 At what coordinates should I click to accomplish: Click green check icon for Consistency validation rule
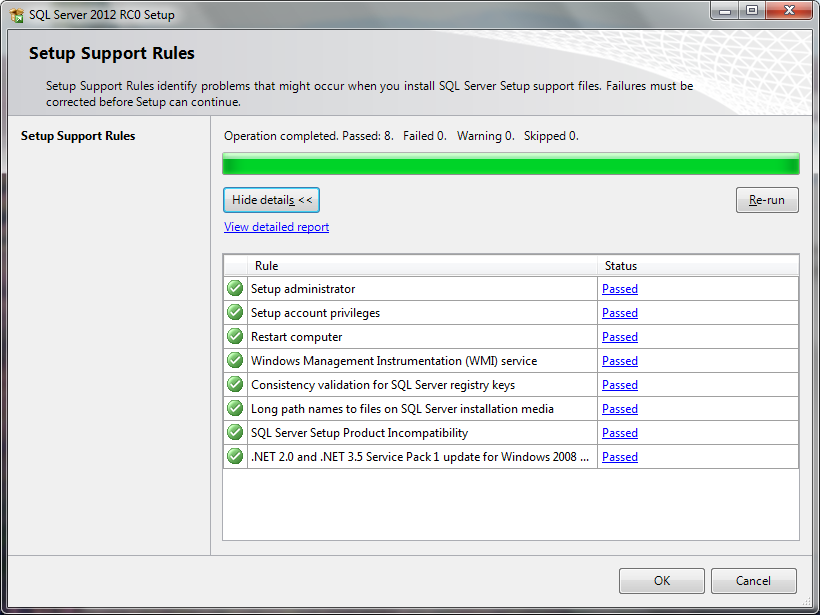(x=235, y=384)
